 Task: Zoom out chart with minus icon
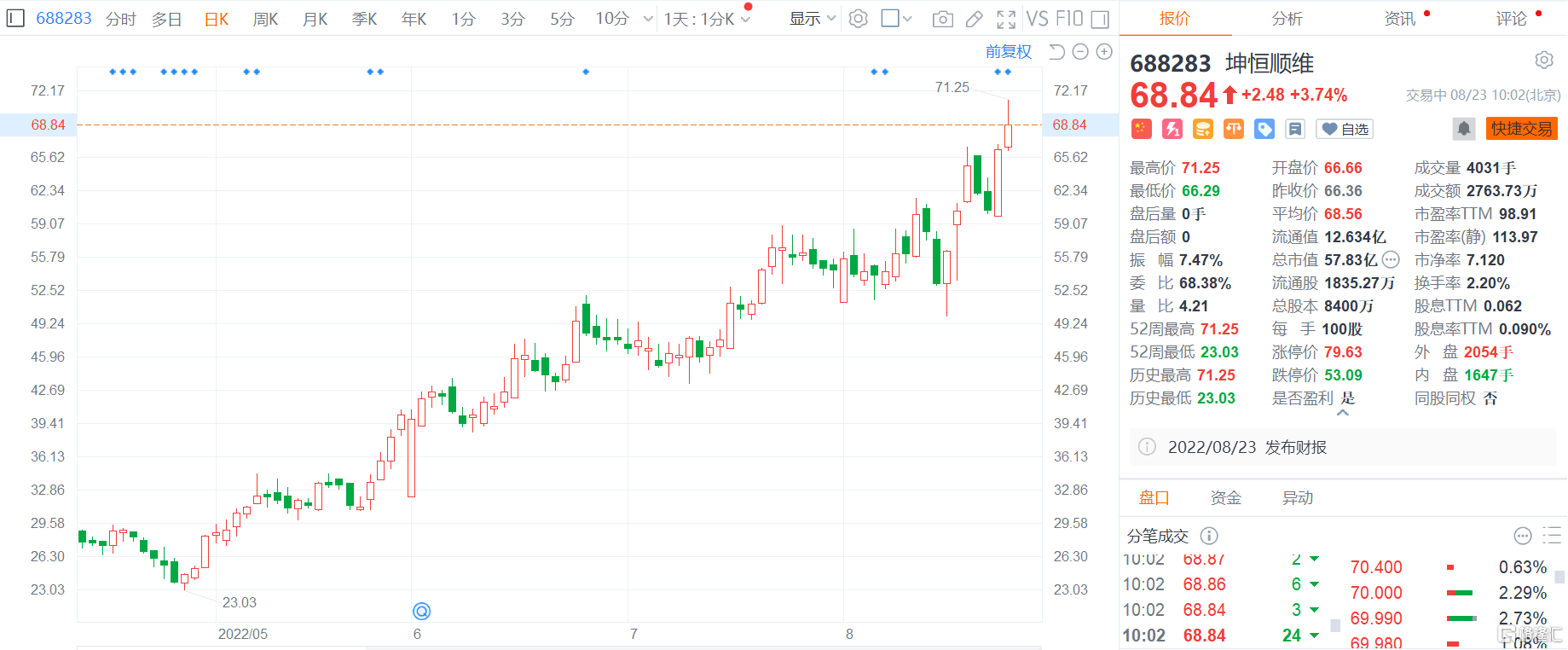pos(1080,52)
